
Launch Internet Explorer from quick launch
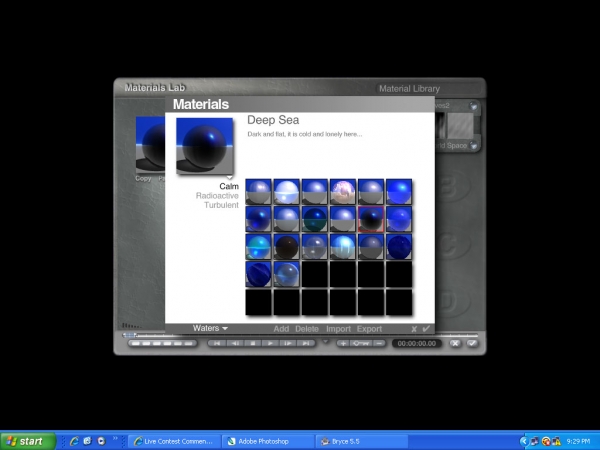pyautogui.click(x=74, y=441)
